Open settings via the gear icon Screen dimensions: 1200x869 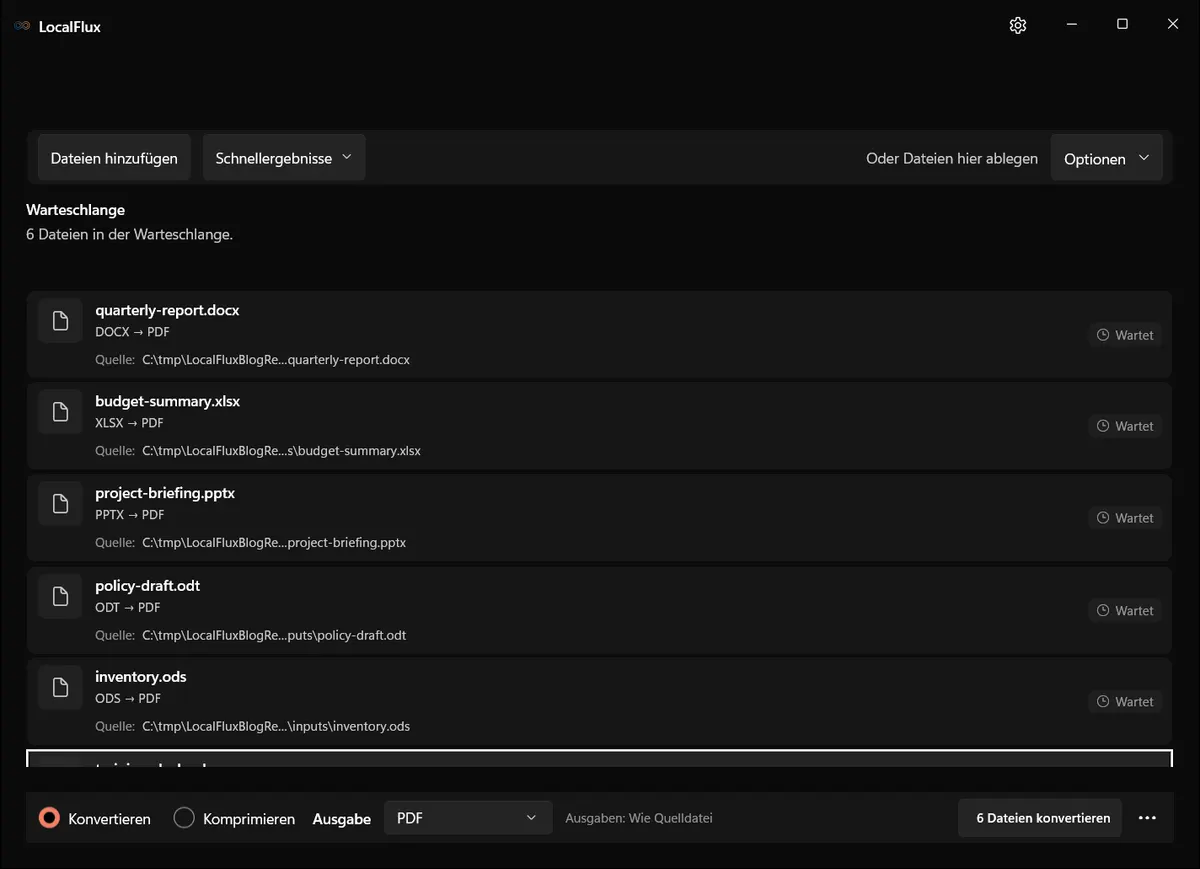click(x=1018, y=25)
